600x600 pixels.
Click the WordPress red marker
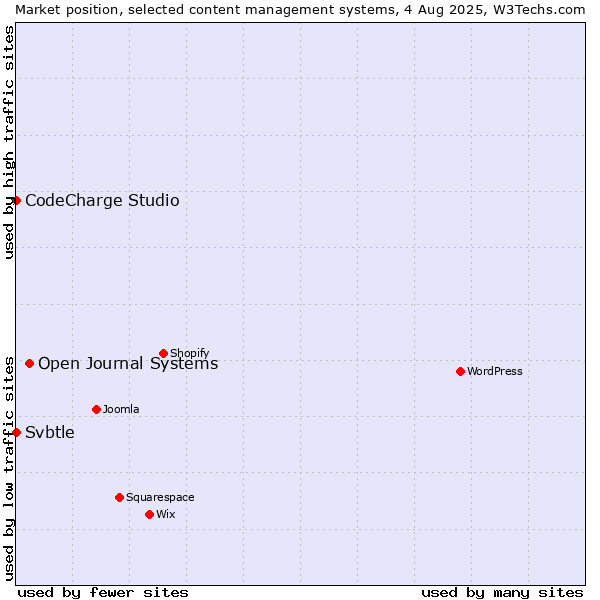[460, 372]
